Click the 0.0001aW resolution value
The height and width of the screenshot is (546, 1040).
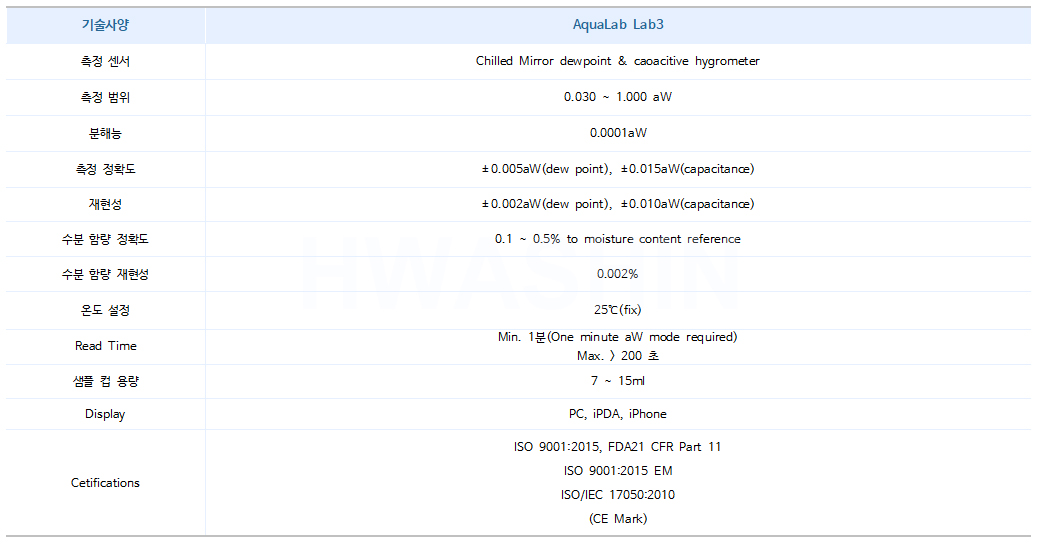click(618, 133)
